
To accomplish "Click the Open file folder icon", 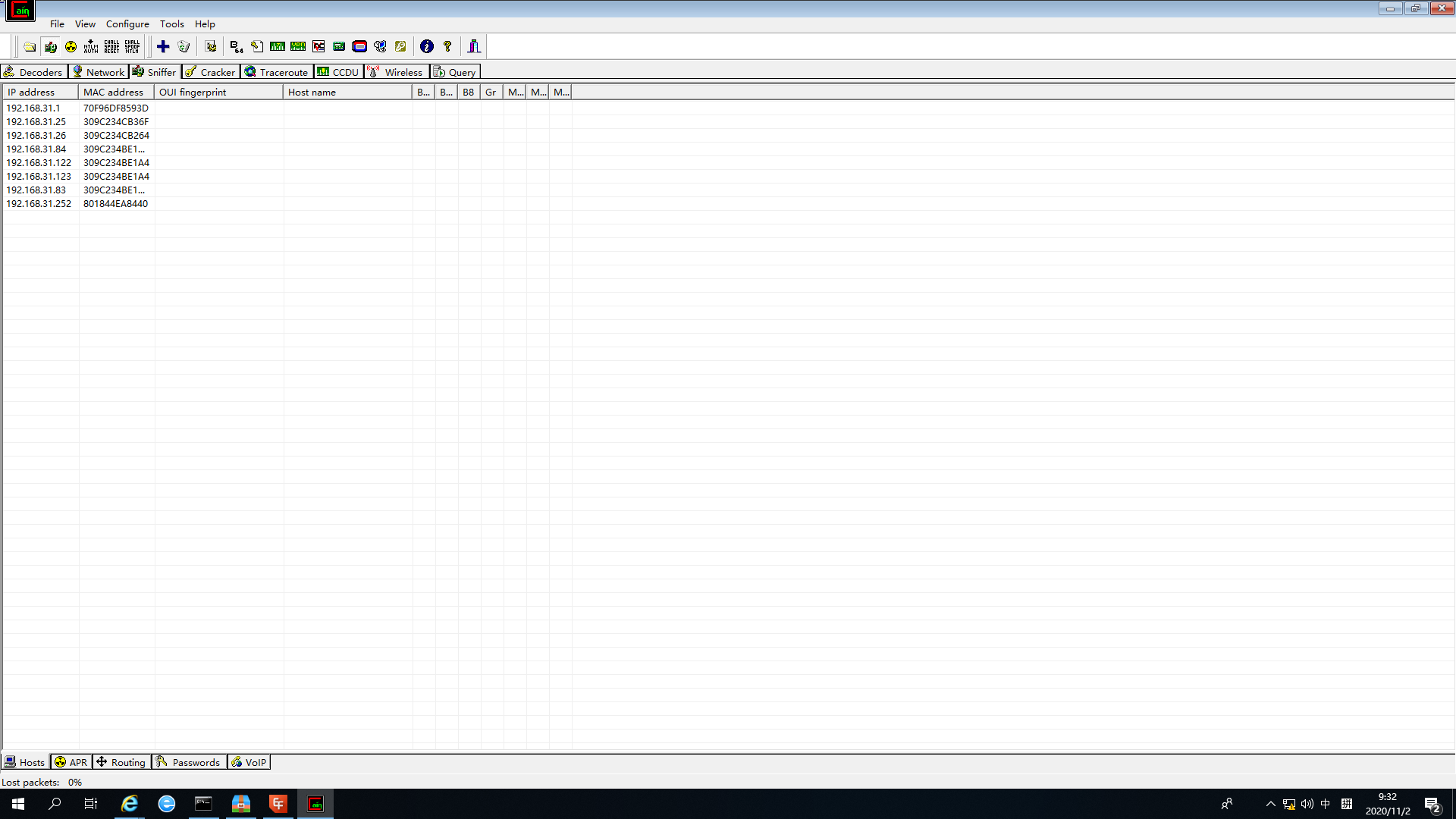I will [30, 47].
